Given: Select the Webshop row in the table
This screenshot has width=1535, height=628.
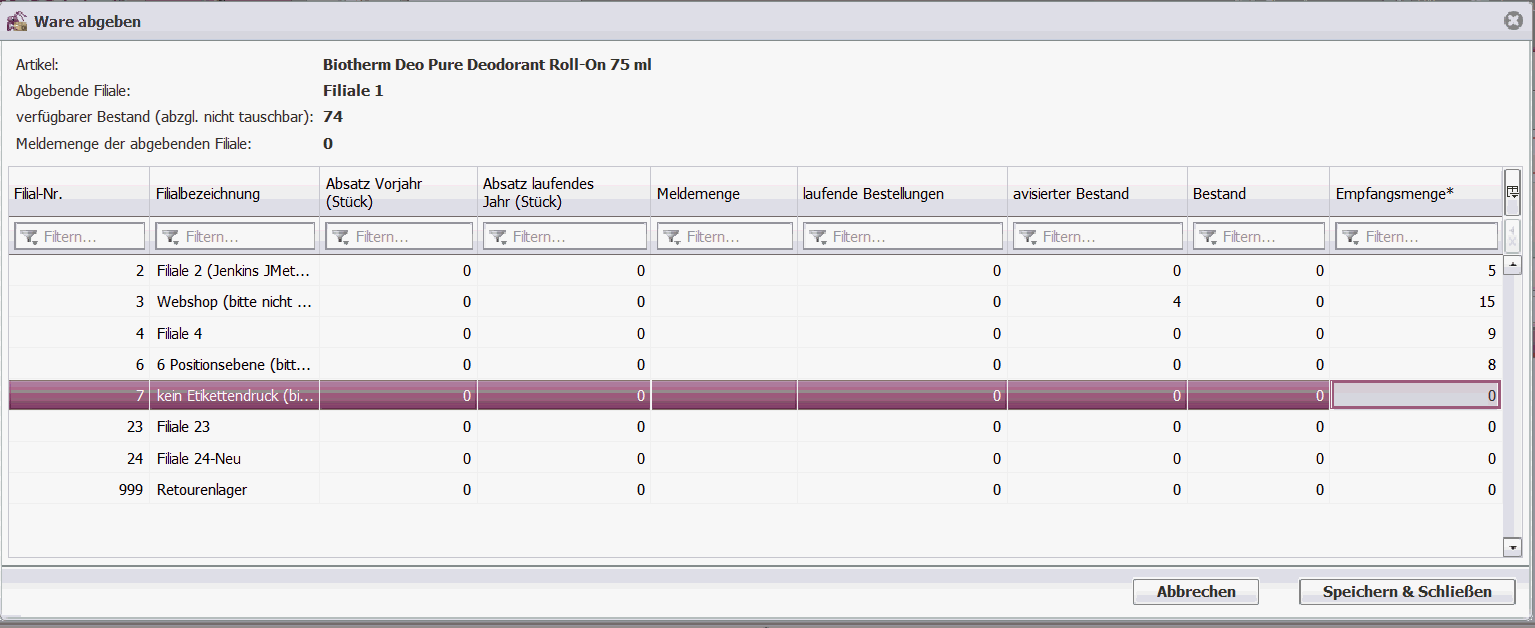Looking at the screenshot, I should tap(235, 302).
